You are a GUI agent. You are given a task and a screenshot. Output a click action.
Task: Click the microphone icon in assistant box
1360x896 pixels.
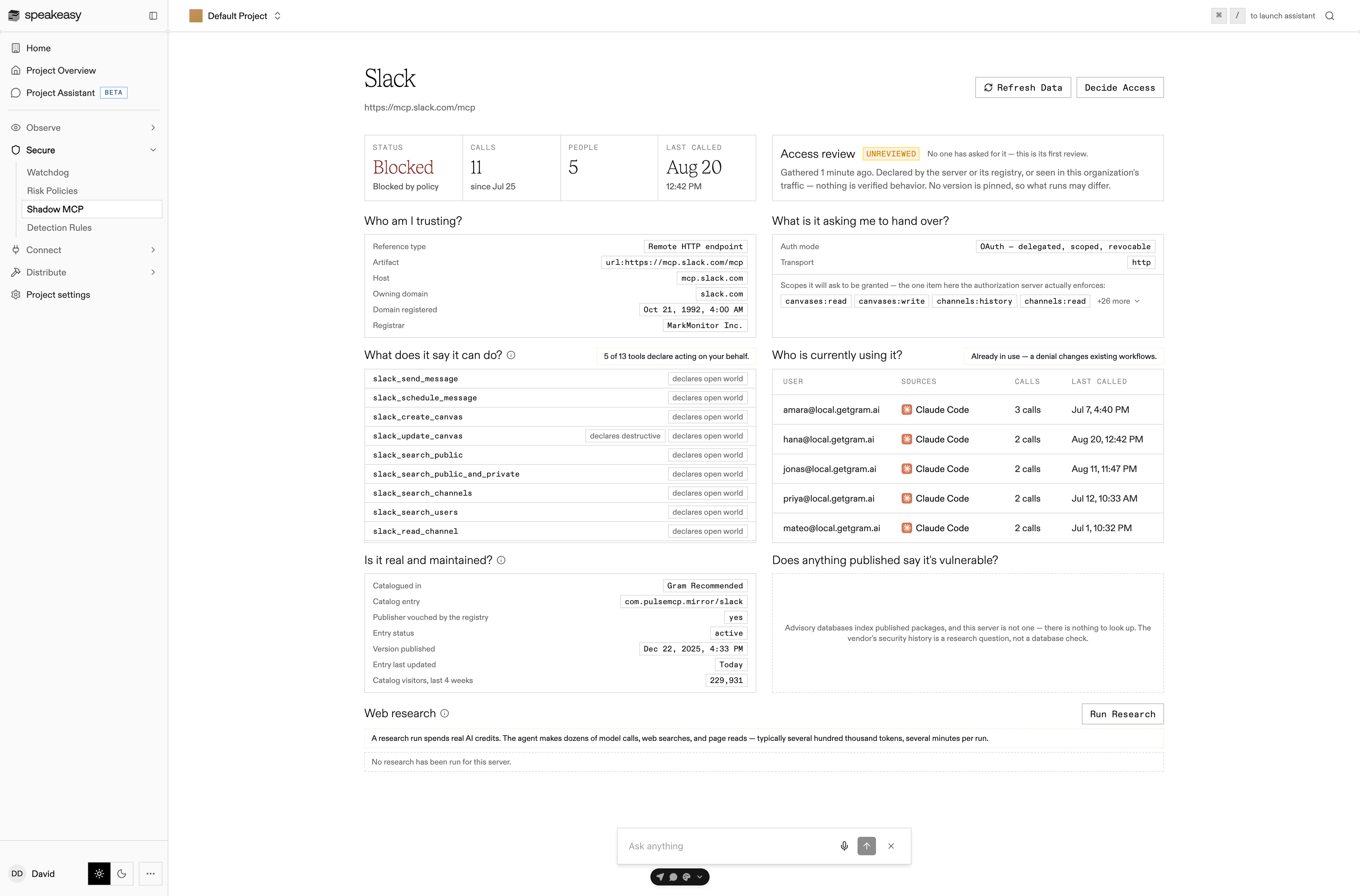[844, 846]
